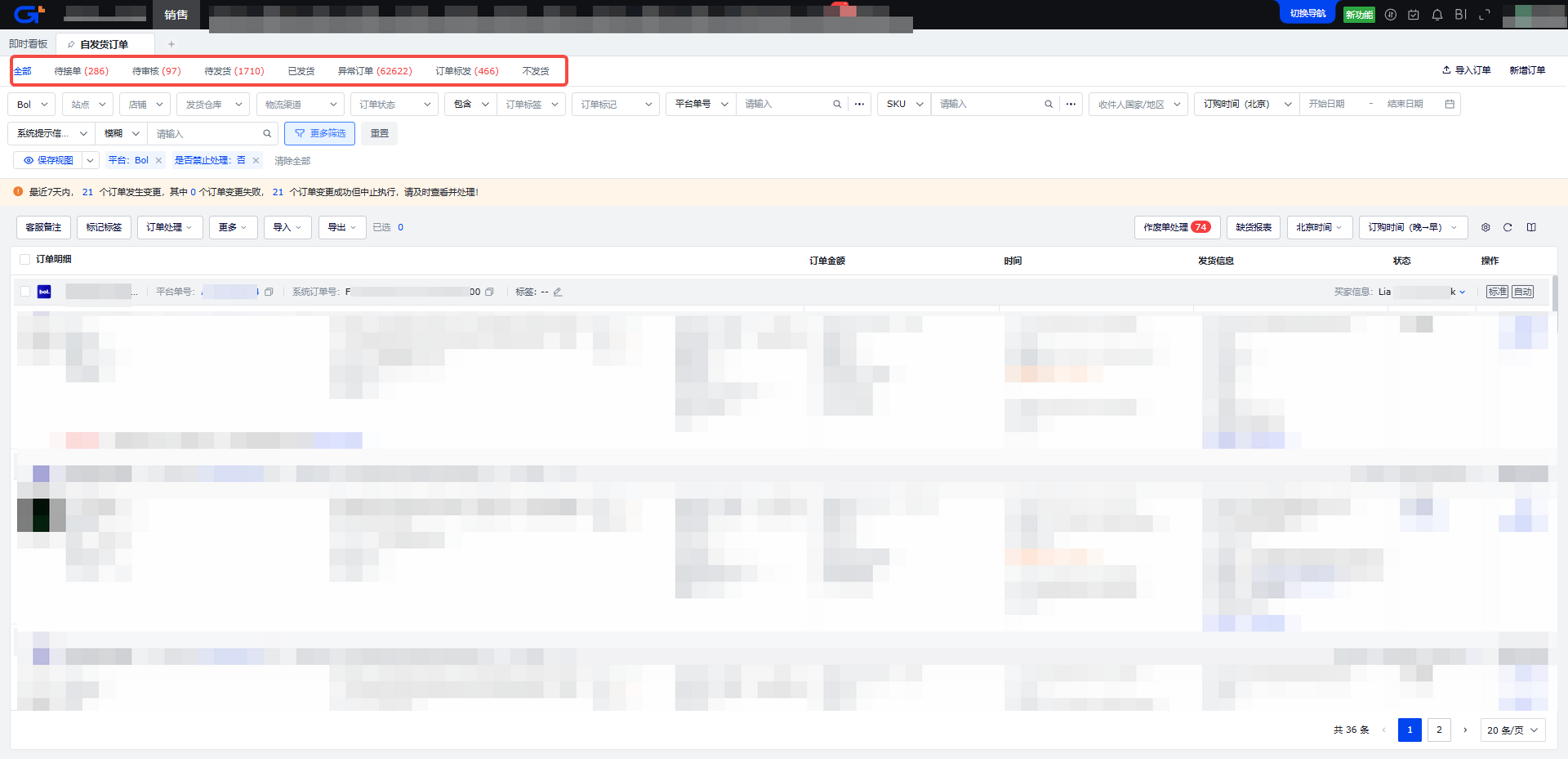Open the 订单处理 menu
The height and width of the screenshot is (759, 1568).
tap(170, 227)
